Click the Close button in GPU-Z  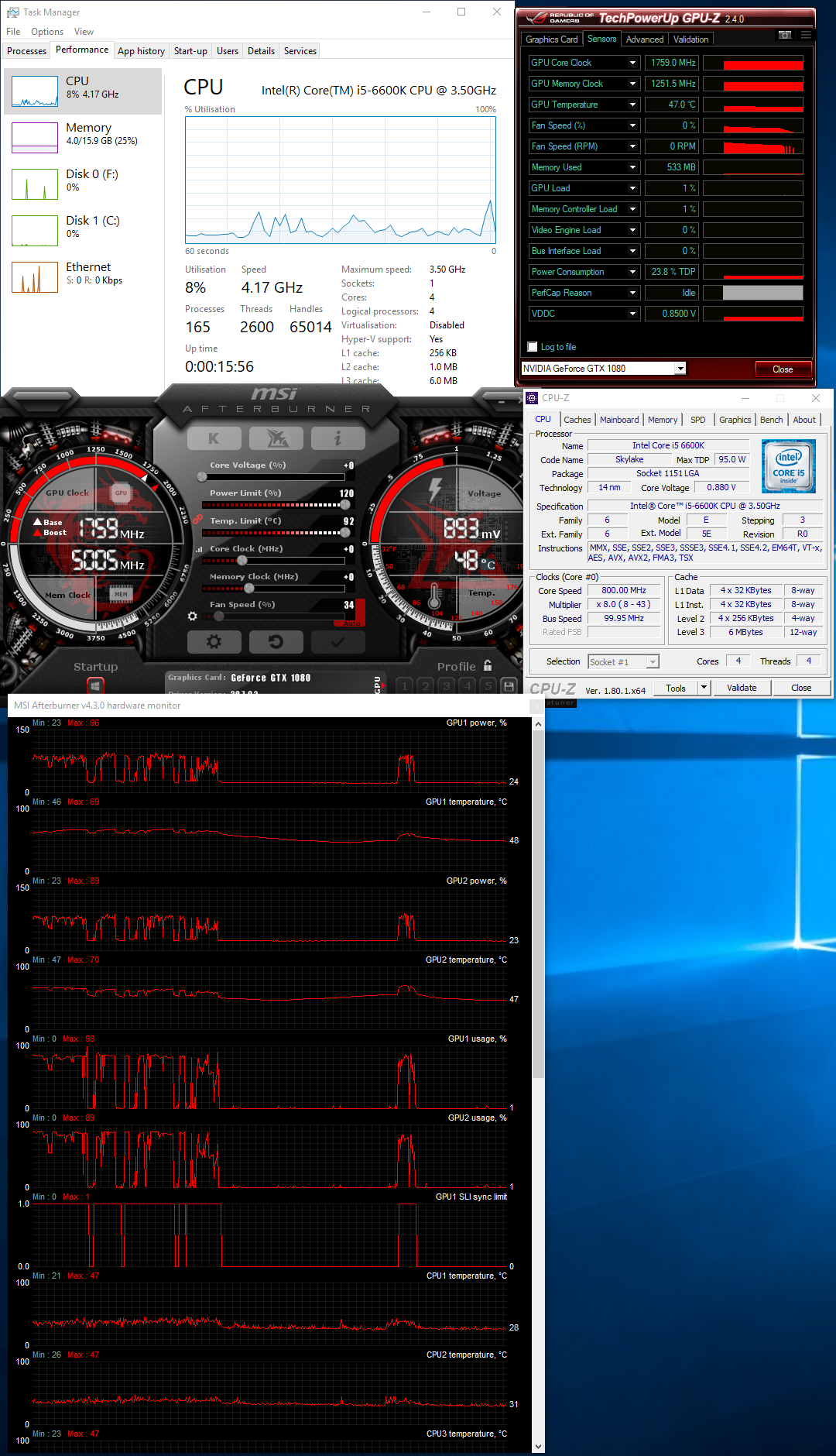(783, 369)
